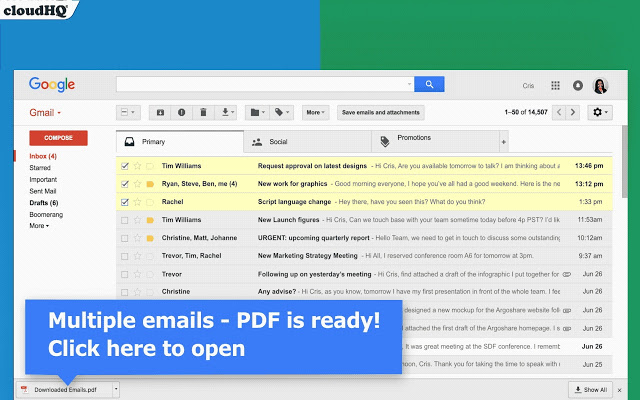This screenshot has height=400, width=640.
Task: Toggle importance marker on New Launch figures email
Action: [x=150, y=220]
